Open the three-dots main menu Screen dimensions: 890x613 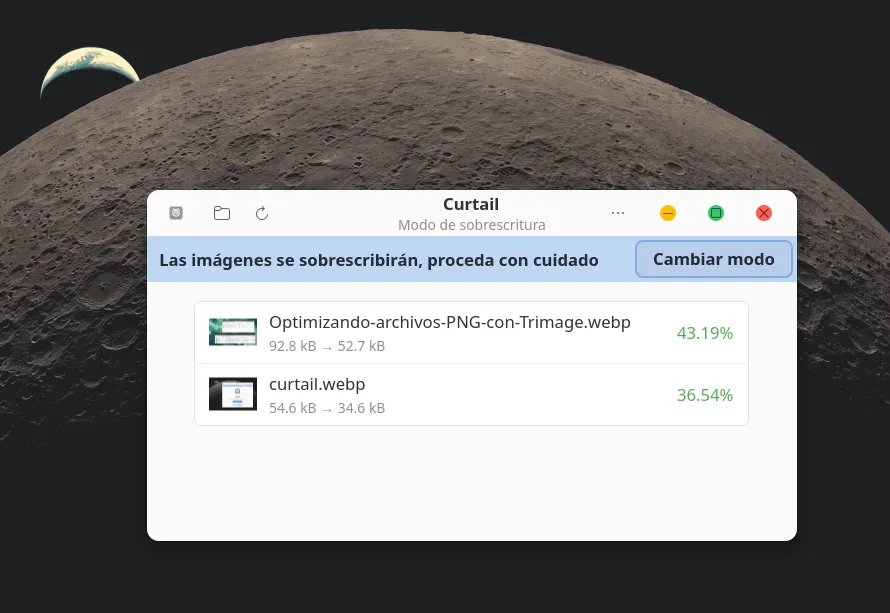(618, 213)
